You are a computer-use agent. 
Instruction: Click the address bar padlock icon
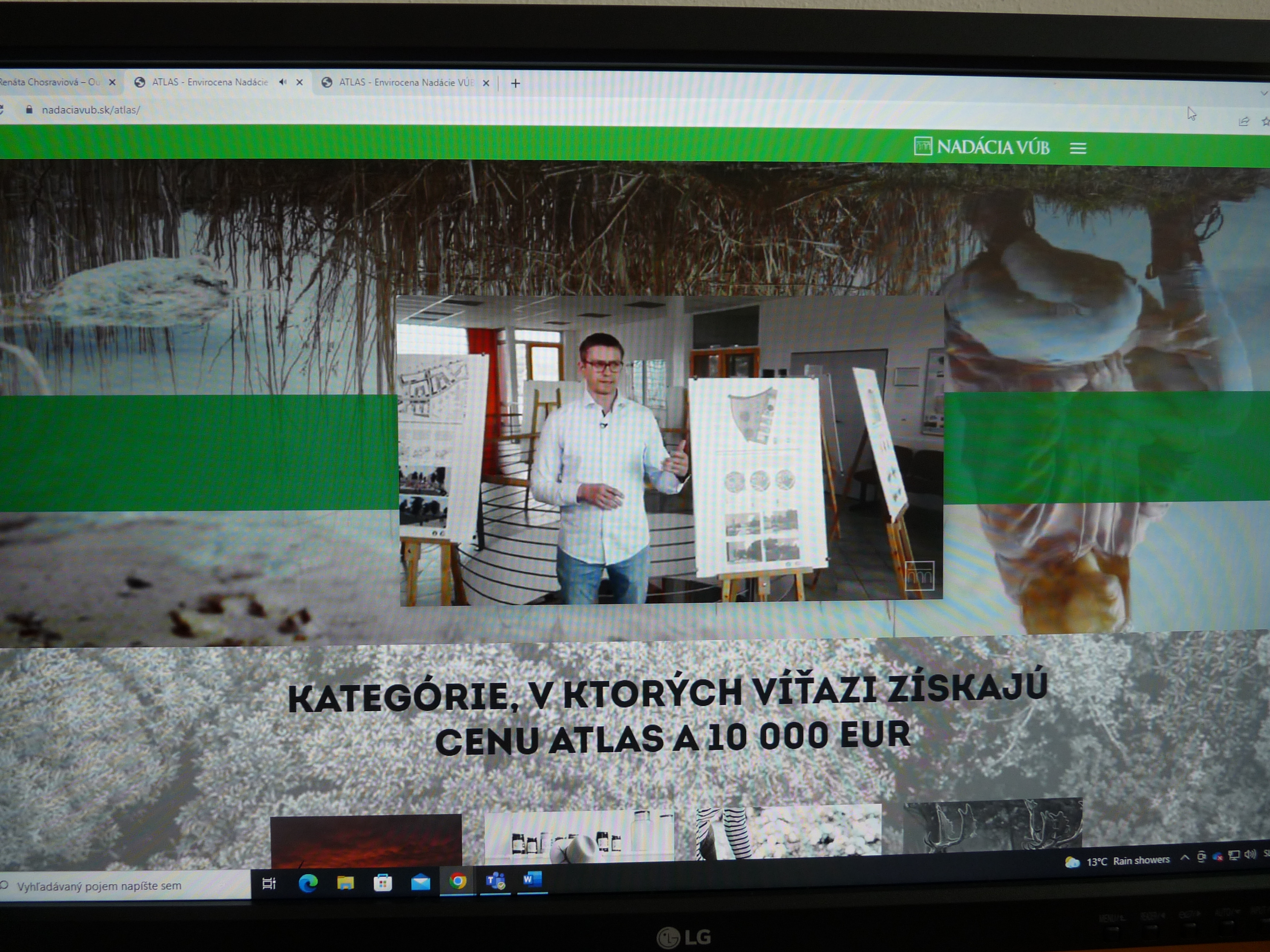29,110
